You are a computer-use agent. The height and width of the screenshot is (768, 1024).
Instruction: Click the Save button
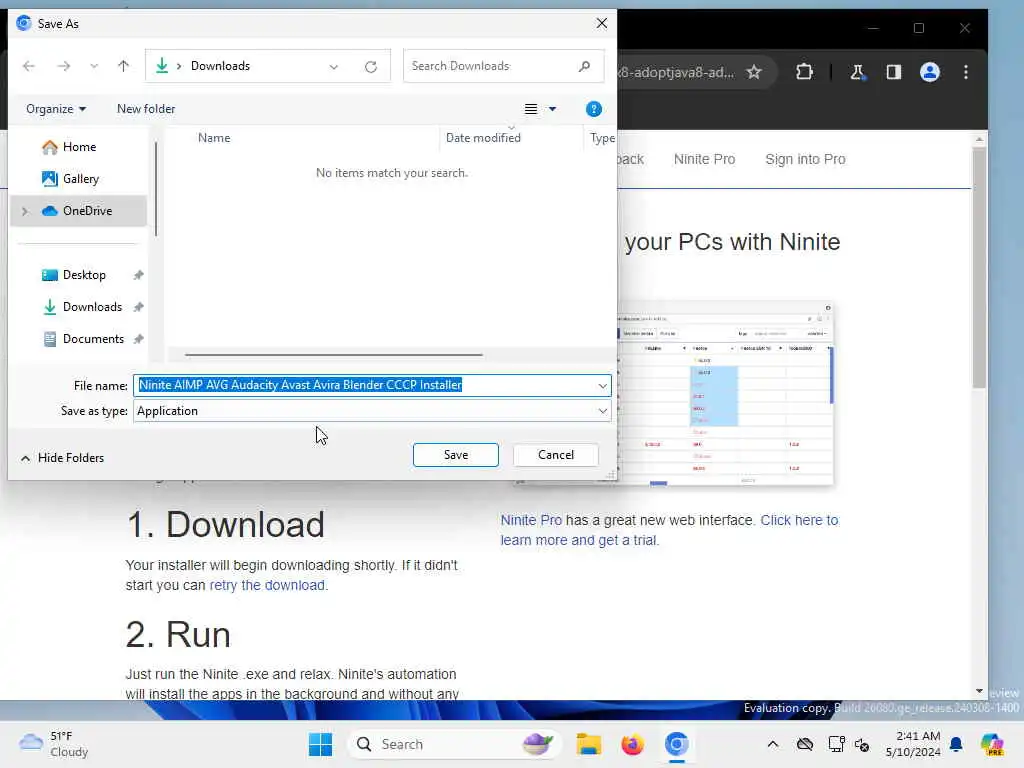(x=456, y=455)
